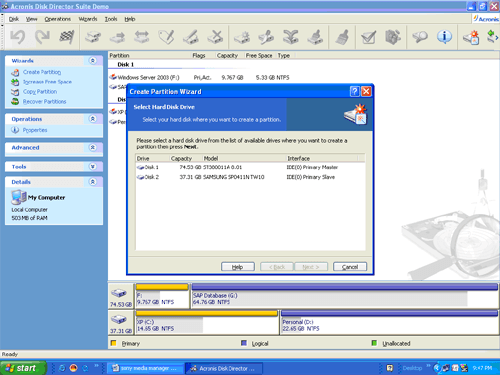Image resolution: width=500 pixels, height=375 pixels.
Task: Click the Resize partition double-arrow icon
Action: 142,37
